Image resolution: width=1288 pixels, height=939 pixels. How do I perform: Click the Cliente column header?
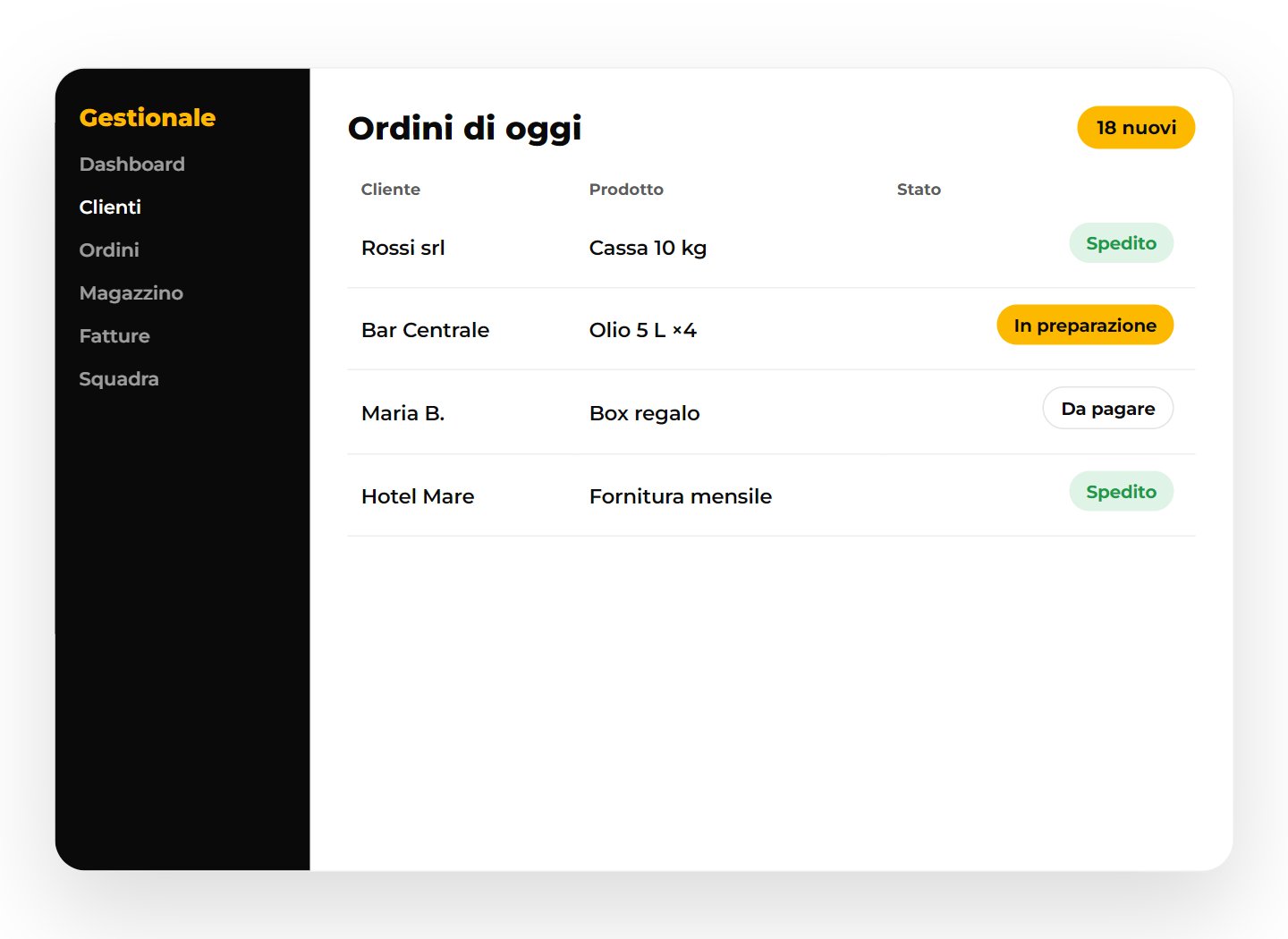pos(391,190)
